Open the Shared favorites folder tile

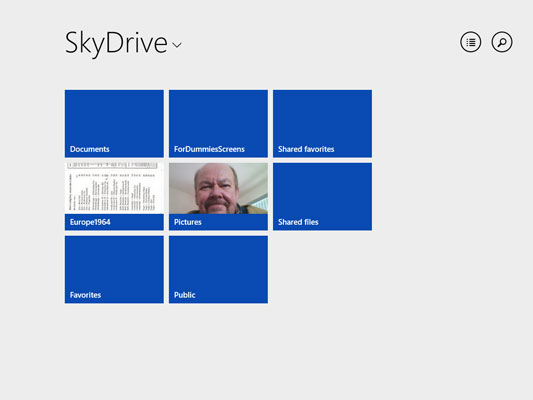pos(322,124)
